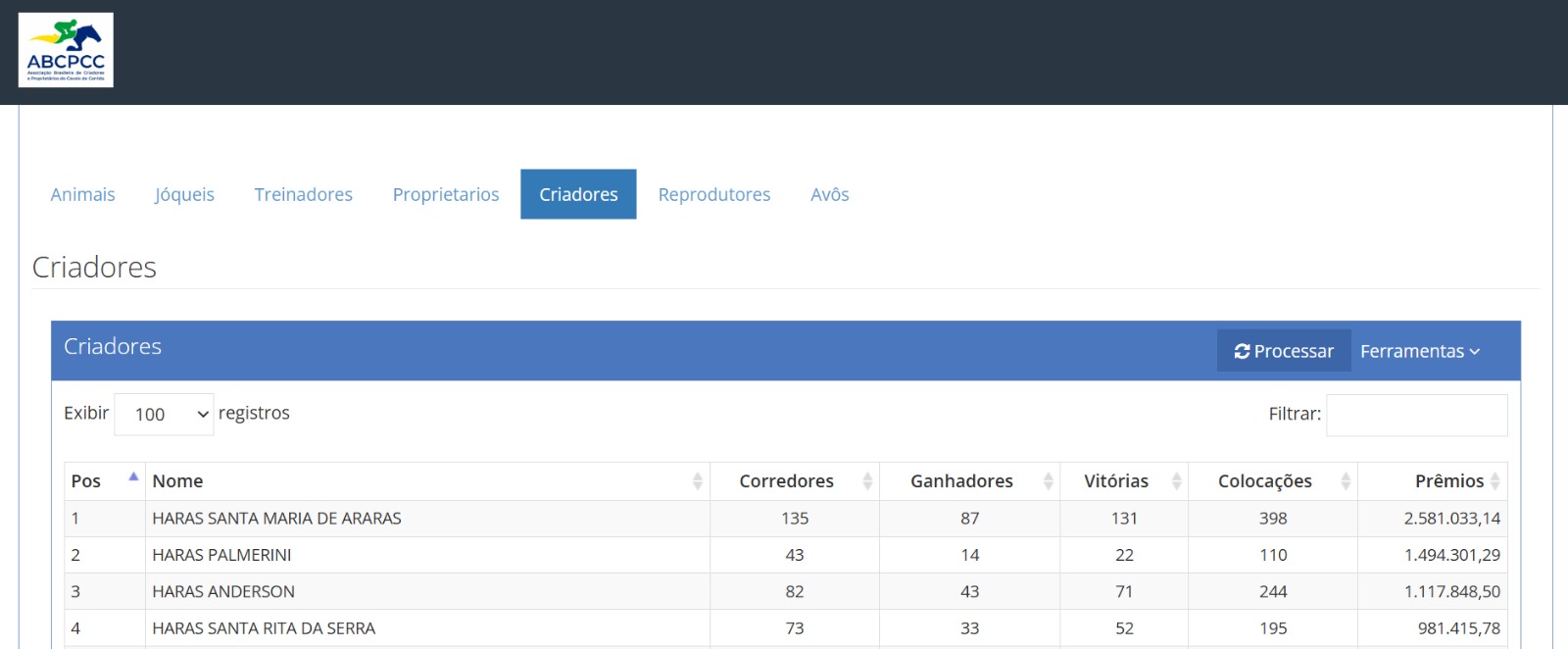Open the Jóqueis tab
The width and height of the screenshot is (1568, 649).
click(184, 194)
